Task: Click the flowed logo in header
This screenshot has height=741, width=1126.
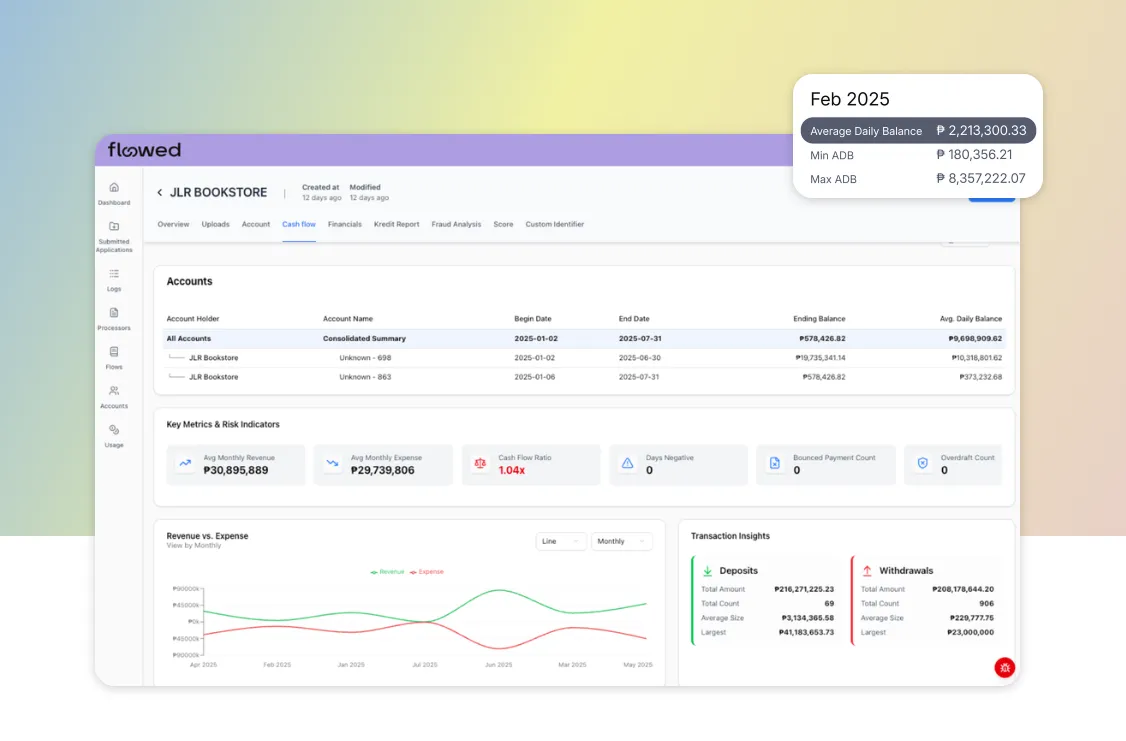Action: pos(144,150)
